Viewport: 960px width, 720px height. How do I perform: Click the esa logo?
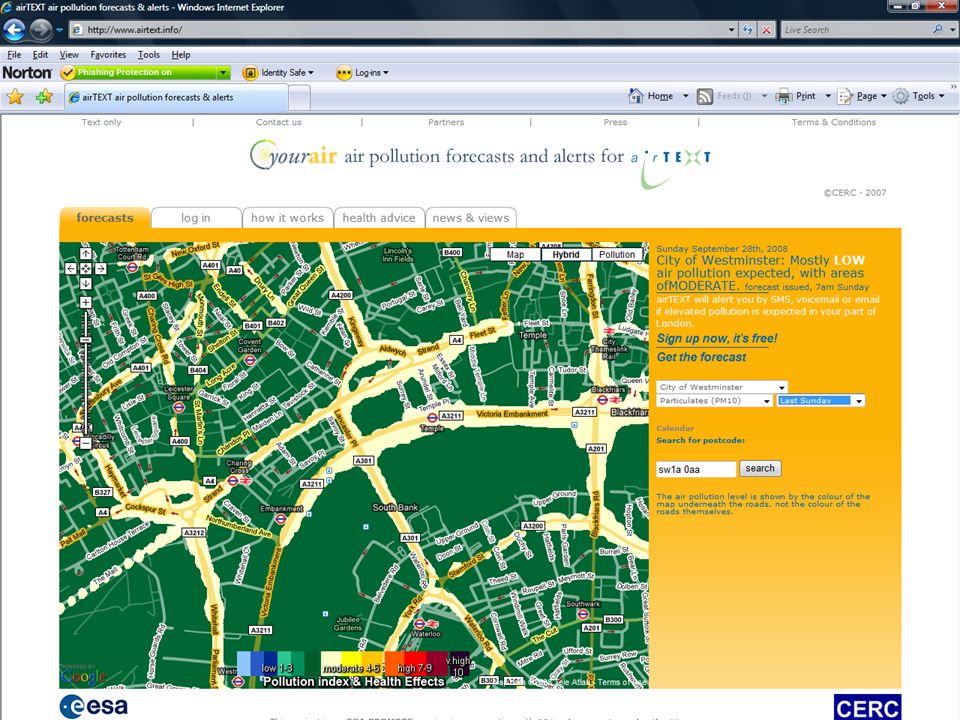click(94, 706)
